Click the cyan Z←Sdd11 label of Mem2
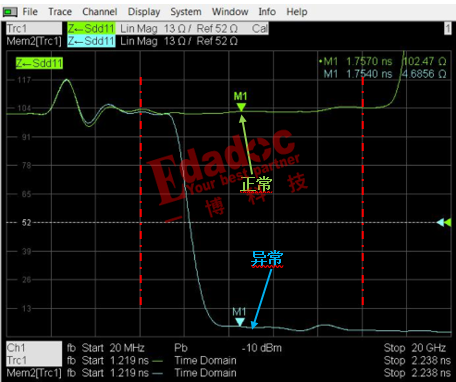 pyautogui.click(x=91, y=41)
